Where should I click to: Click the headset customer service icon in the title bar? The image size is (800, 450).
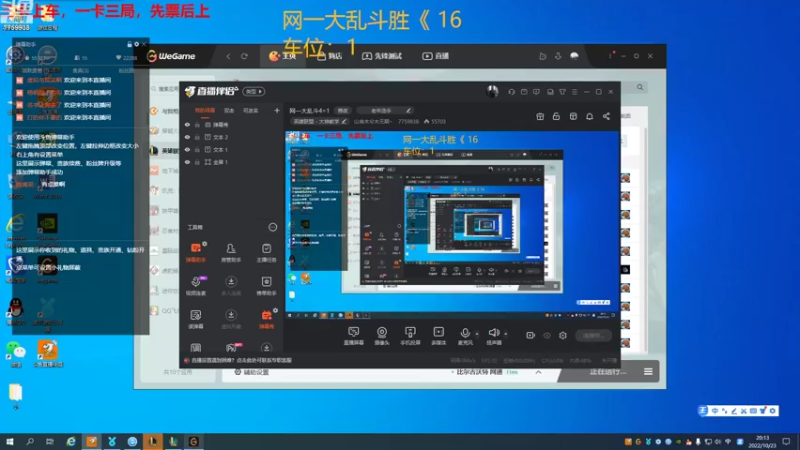tap(511, 92)
